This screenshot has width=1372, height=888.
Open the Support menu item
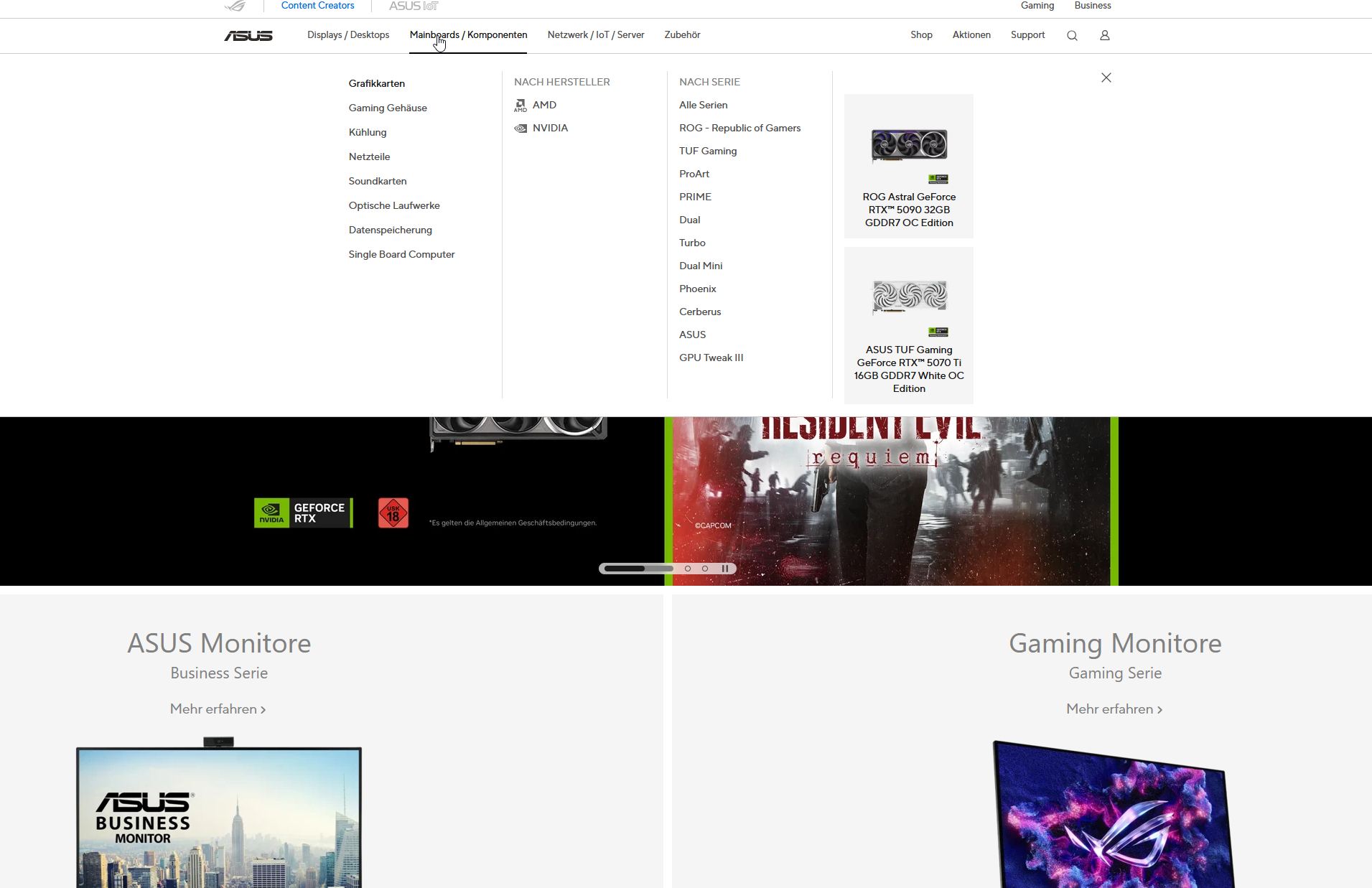click(x=1027, y=34)
